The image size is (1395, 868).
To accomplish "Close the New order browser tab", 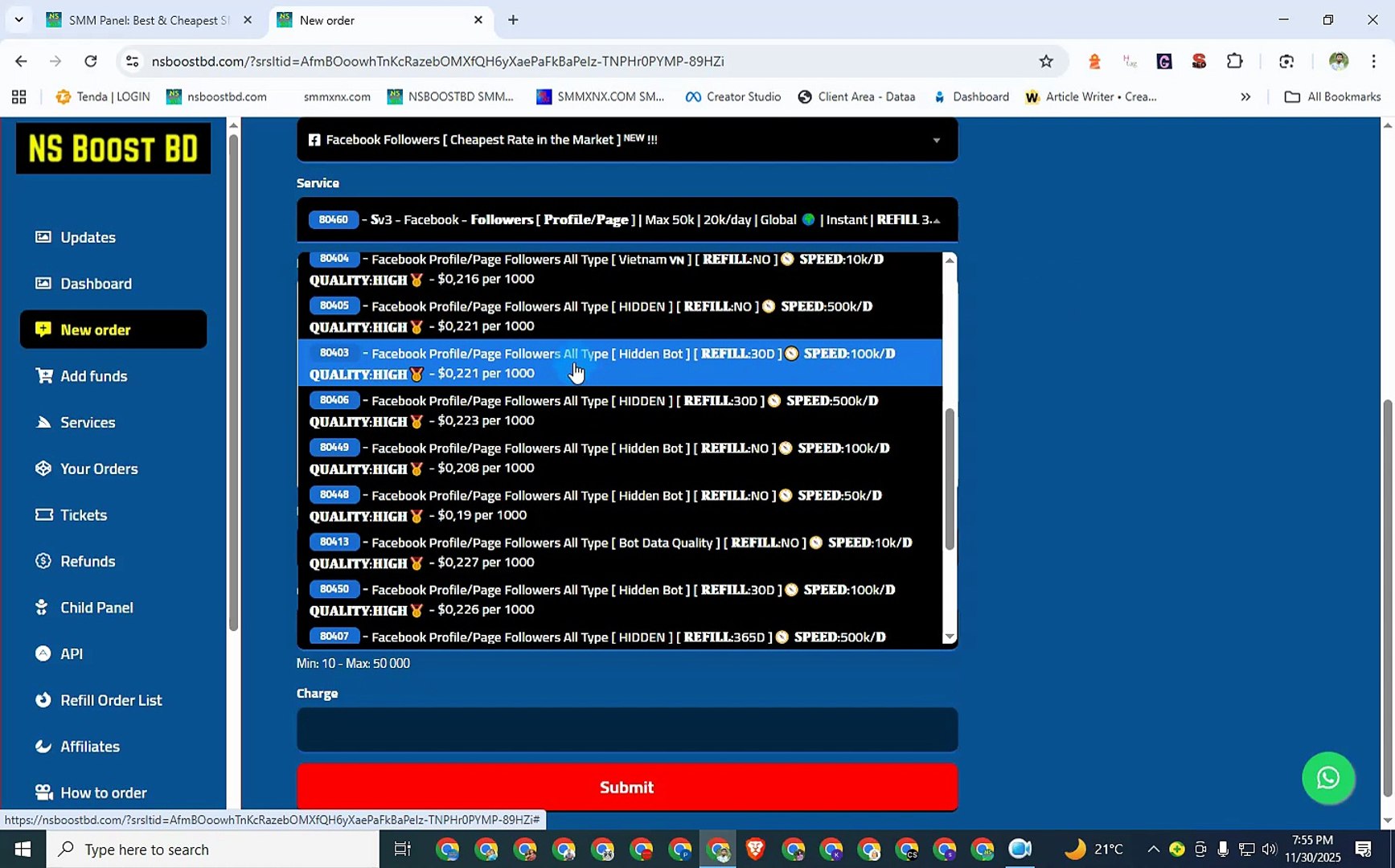I will (x=478, y=20).
